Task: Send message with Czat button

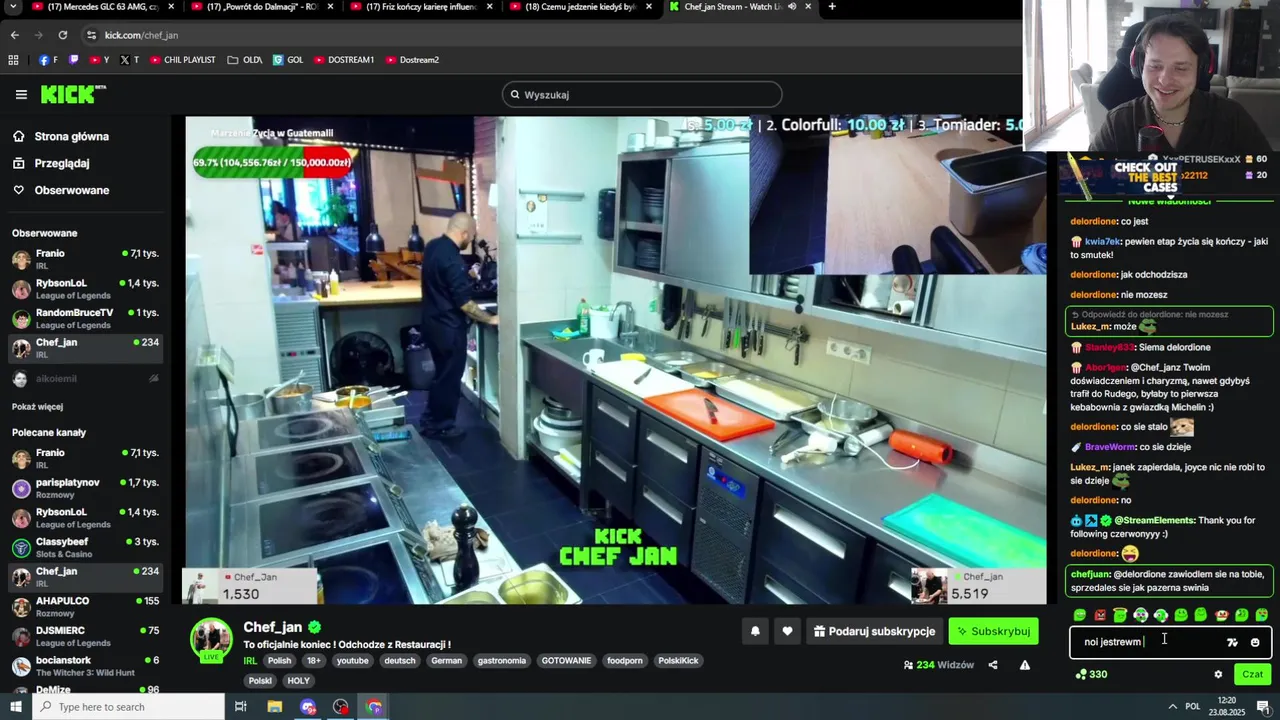Action: point(1253,674)
